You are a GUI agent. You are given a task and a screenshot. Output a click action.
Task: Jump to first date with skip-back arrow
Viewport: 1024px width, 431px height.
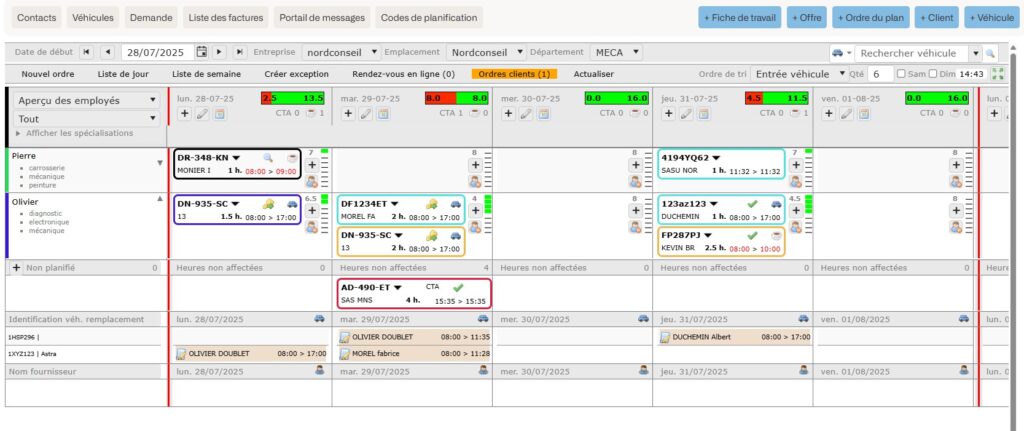pos(86,52)
